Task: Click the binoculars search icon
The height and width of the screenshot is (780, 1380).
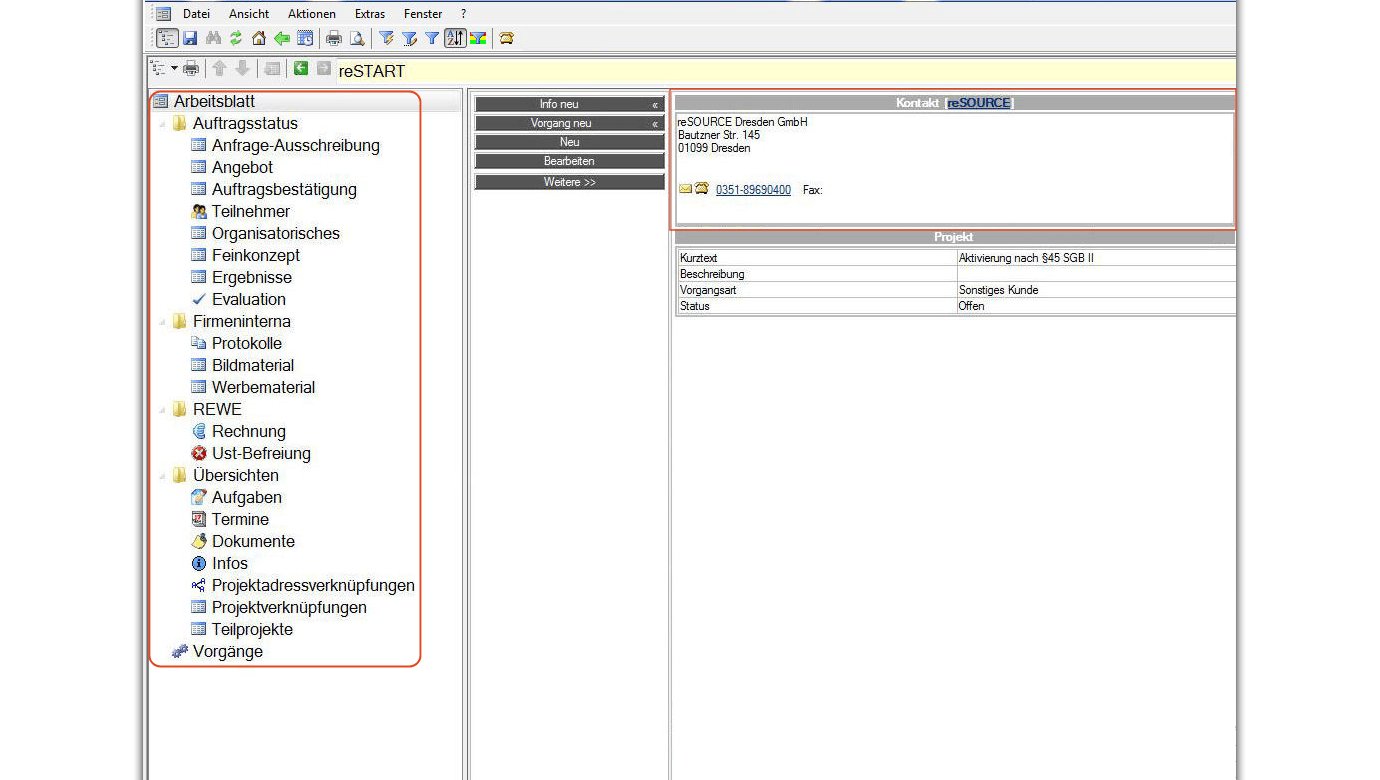Action: point(213,38)
